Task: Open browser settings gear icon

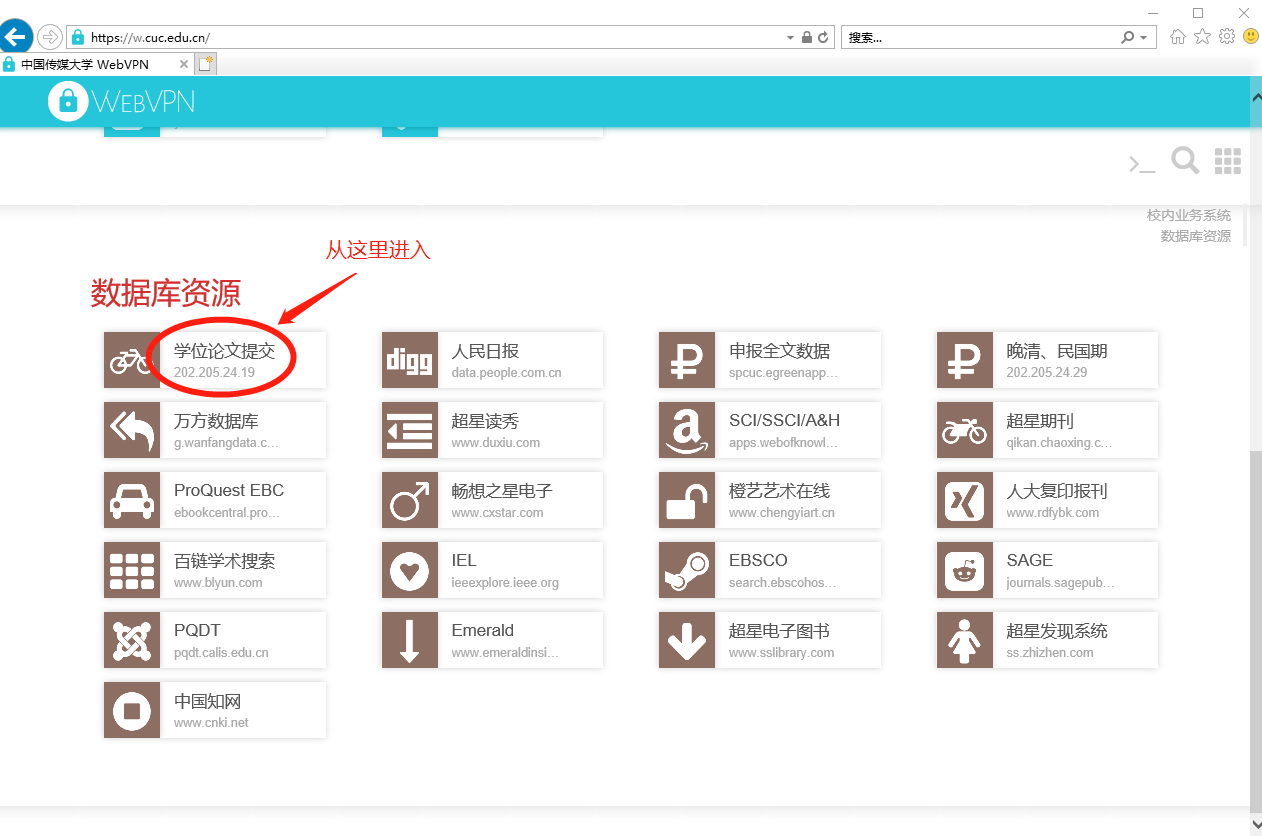Action: pyautogui.click(x=1227, y=37)
